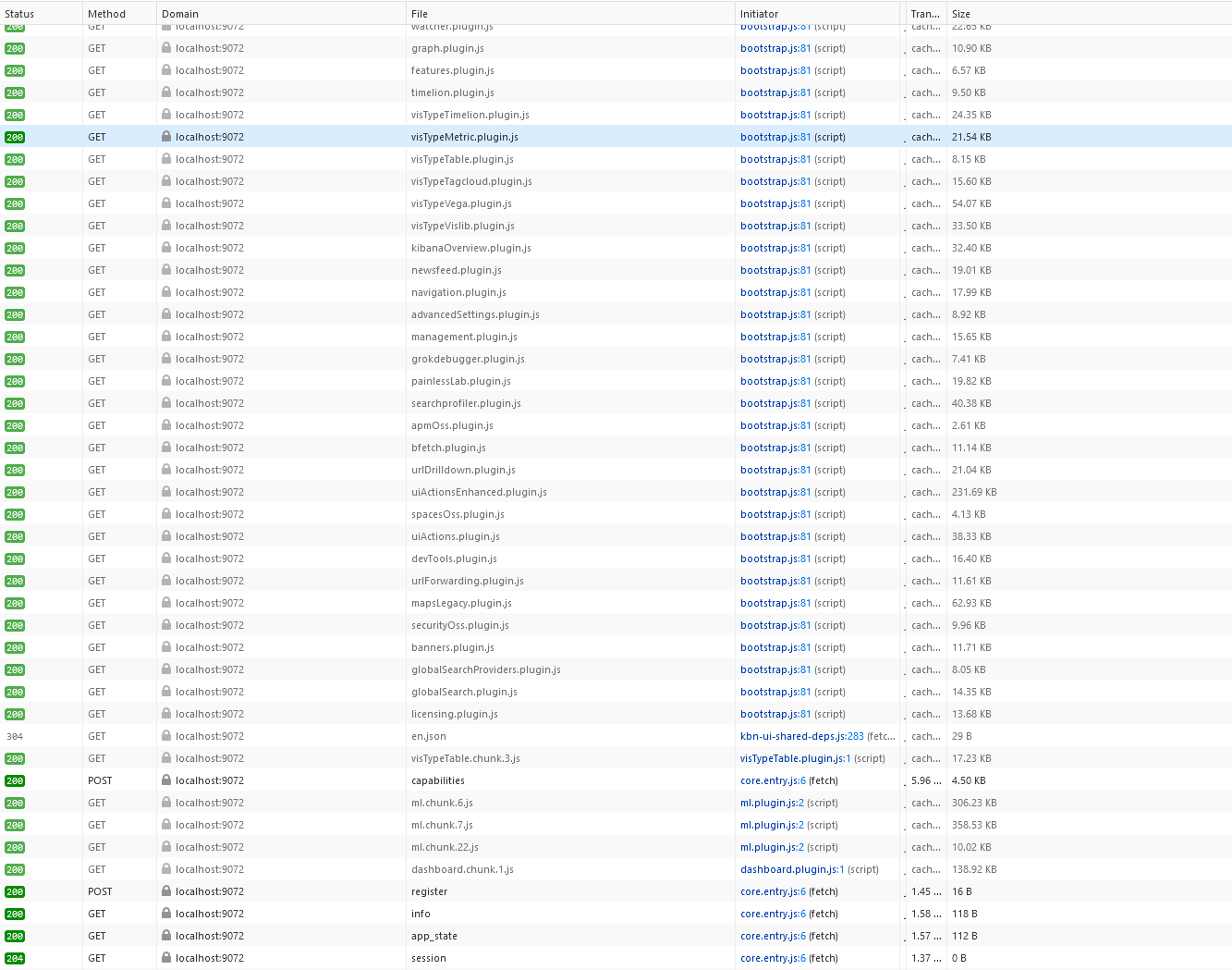
Task: Sort requests by the File column header
Action: click(x=570, y=14)
